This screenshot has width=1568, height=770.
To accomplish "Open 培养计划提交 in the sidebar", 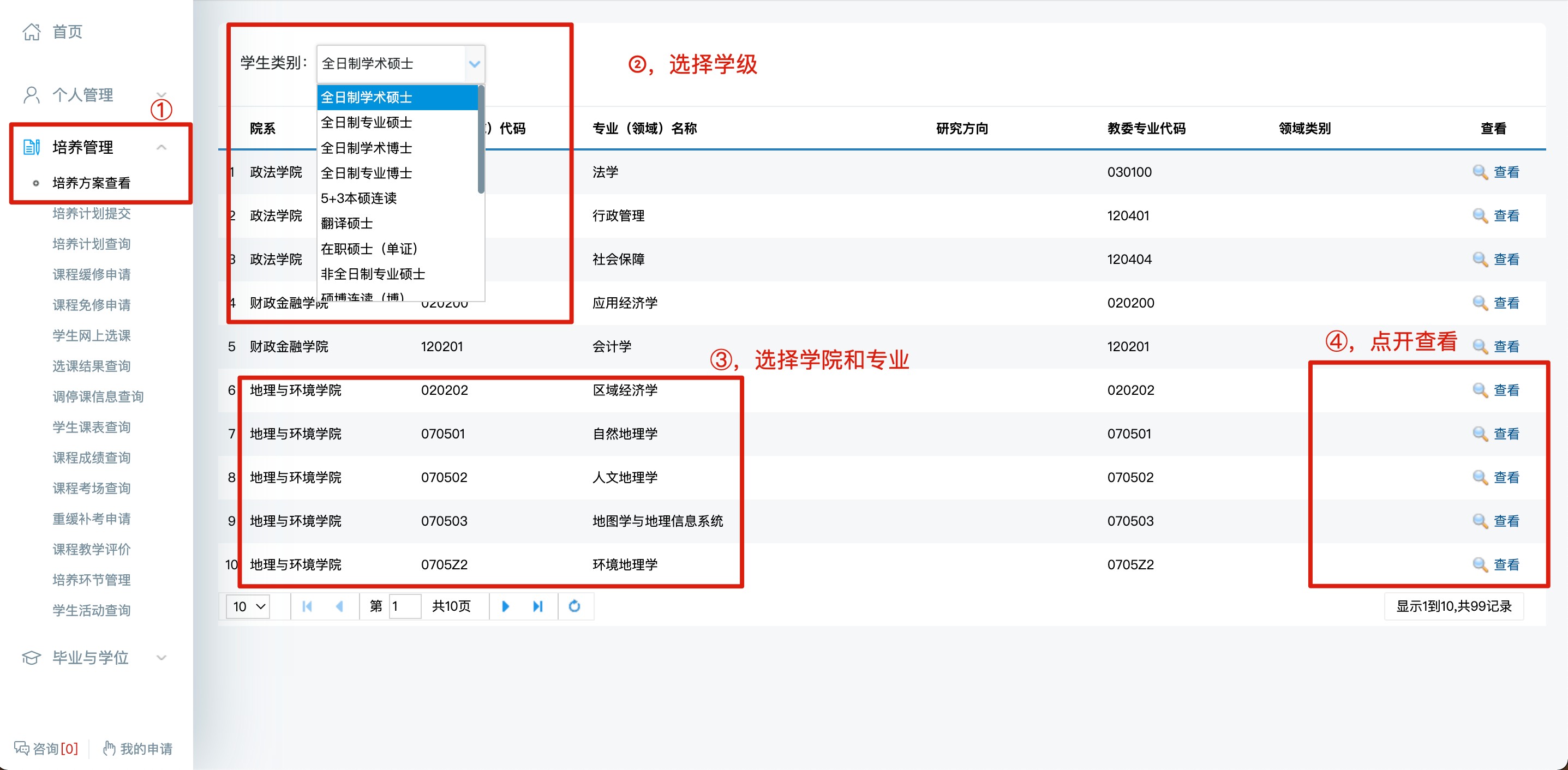I will tap(91, 213).
